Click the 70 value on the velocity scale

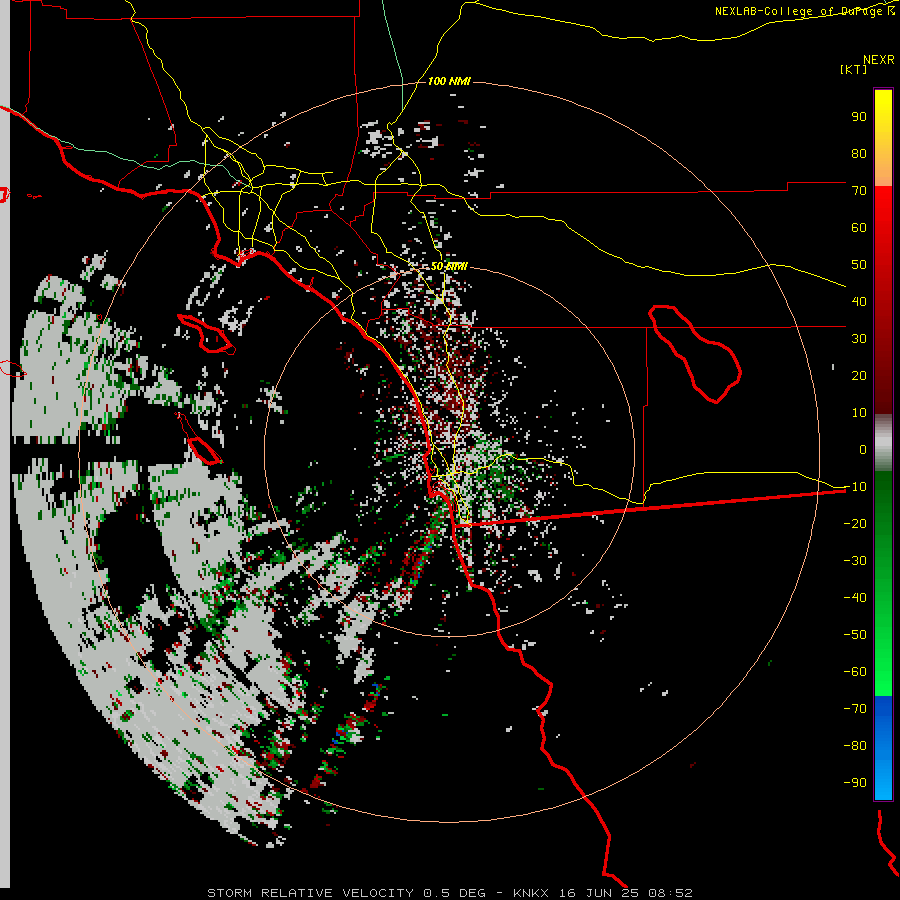859,191
